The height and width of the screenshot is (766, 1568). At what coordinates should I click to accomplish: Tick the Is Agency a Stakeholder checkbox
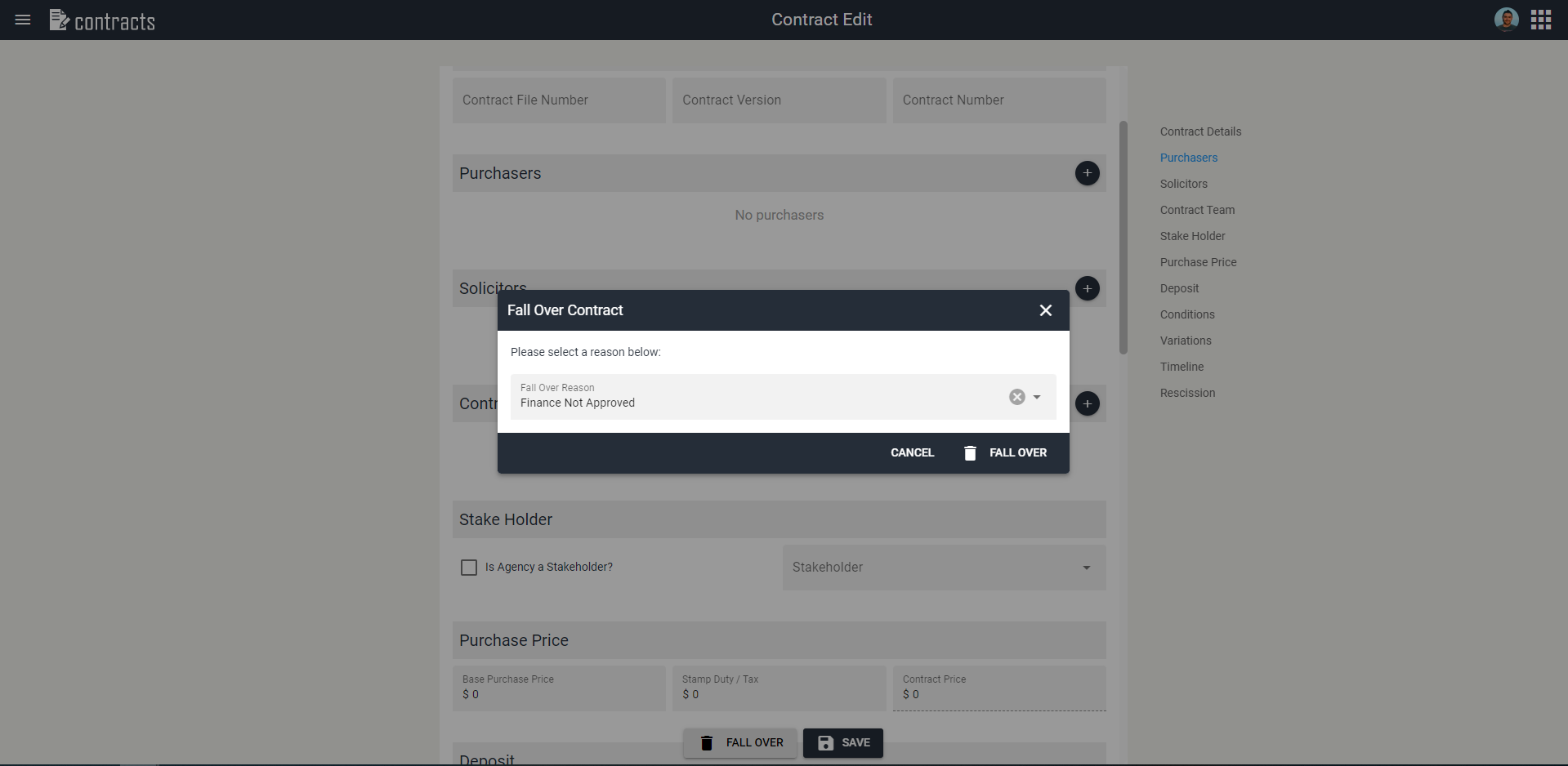(469, 568)
